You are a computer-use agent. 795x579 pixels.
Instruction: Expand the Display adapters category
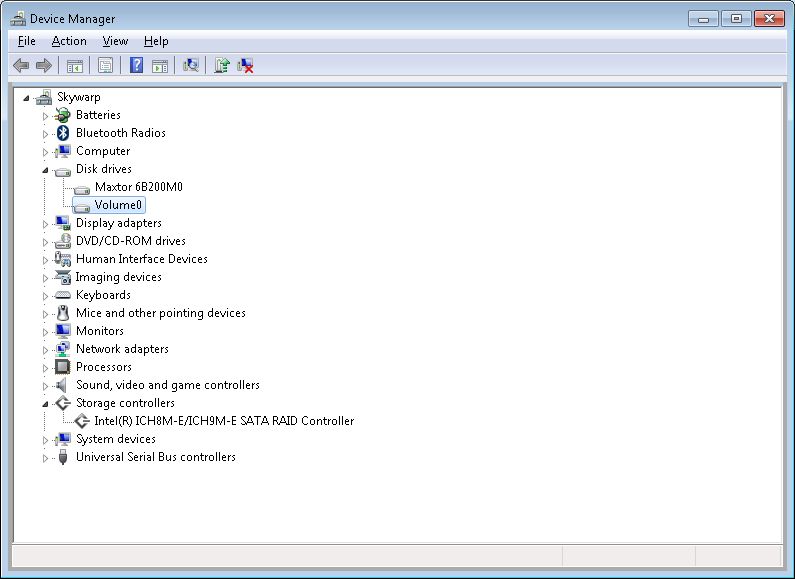coord(45,224)
